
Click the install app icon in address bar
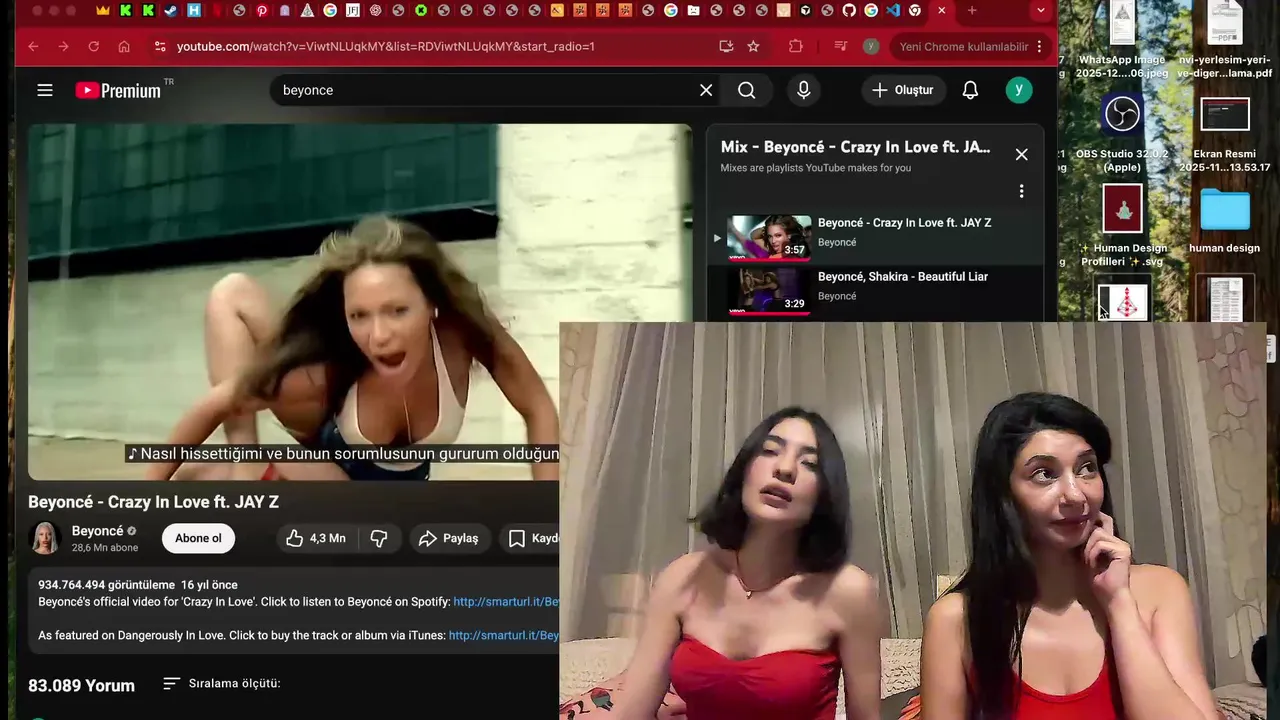pos(726,46)
